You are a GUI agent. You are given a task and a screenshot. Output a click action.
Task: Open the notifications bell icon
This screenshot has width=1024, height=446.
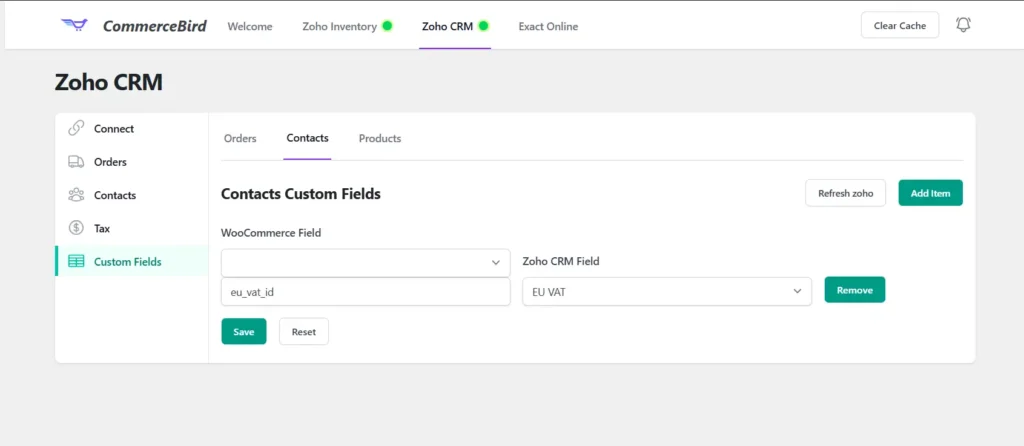(963, 25)
